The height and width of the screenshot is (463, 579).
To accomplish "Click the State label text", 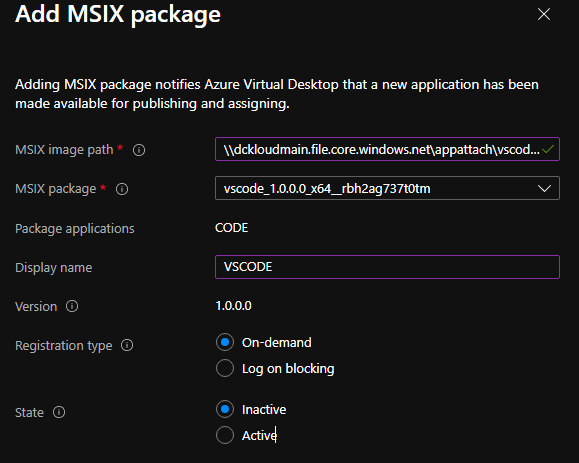I will pos(29,412).
